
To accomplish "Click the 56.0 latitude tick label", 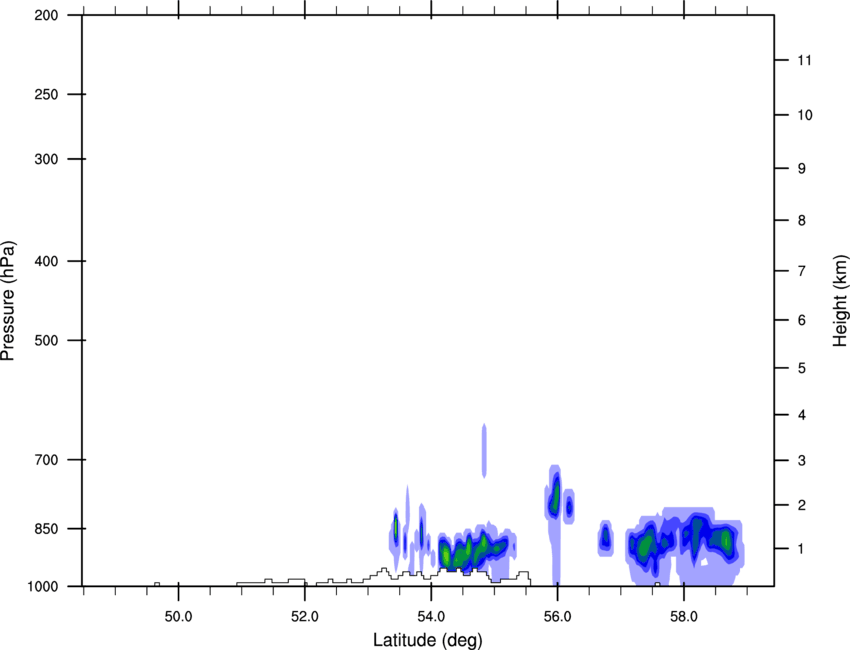I will 557,617.
